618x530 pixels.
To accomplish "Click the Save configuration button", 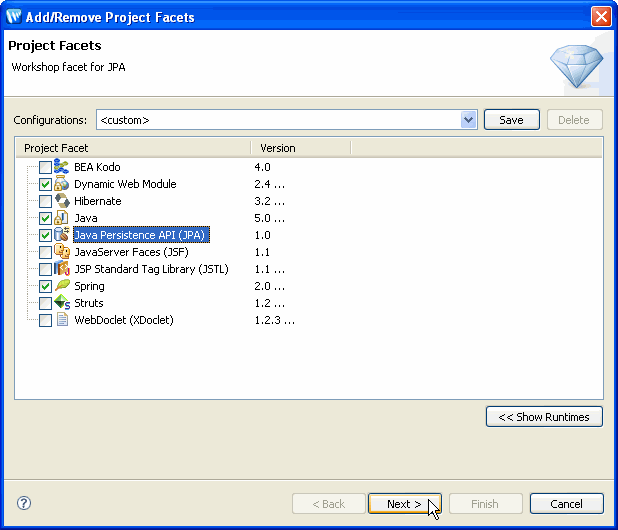I will coord(512,119).
